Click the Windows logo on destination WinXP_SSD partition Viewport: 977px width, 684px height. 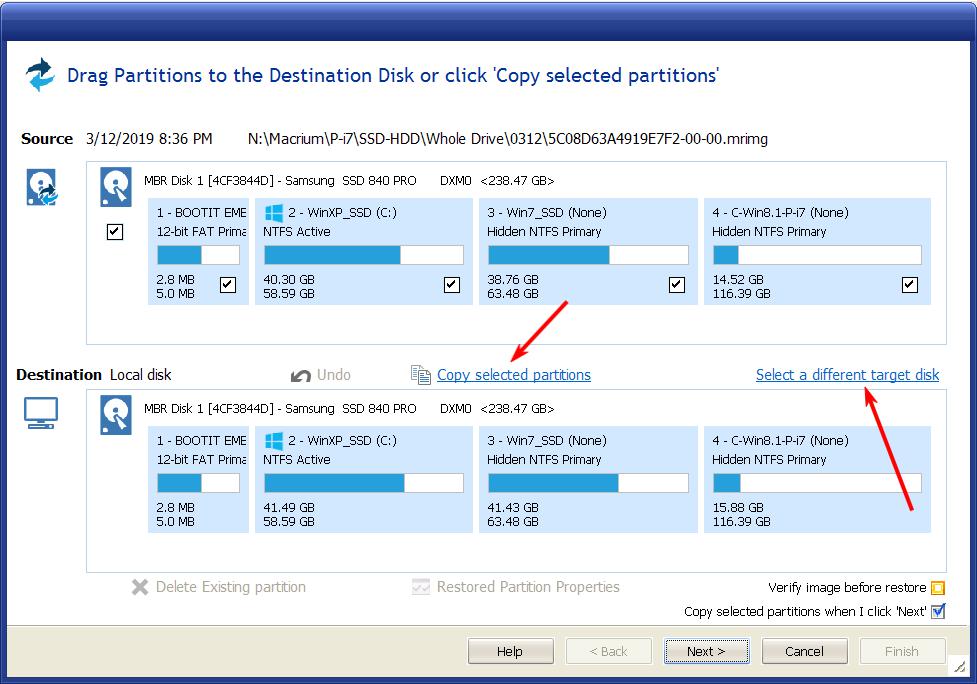coord(272,441)
